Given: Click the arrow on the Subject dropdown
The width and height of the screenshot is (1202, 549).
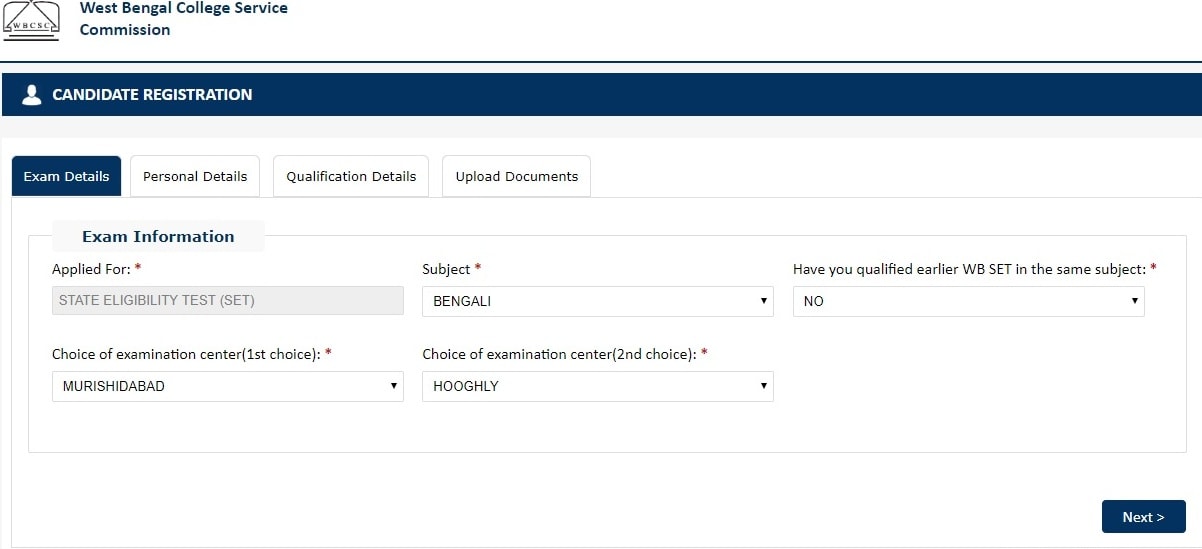Looking at the screenshot, I should [763, 301].
